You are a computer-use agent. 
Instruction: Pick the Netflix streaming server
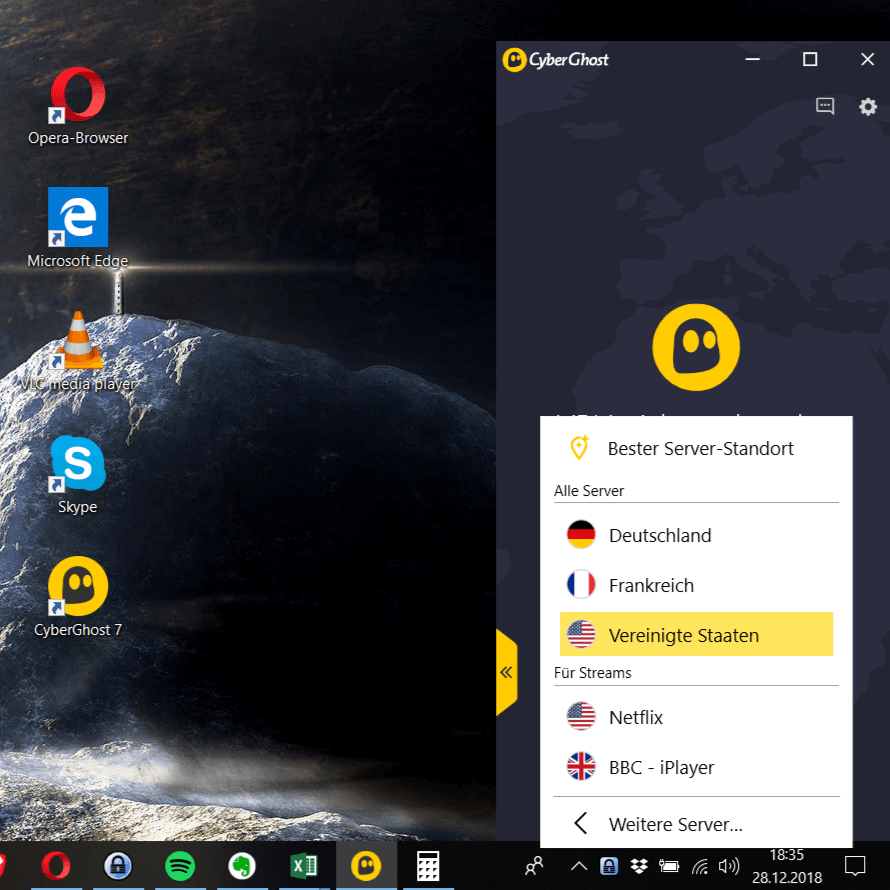696,717
